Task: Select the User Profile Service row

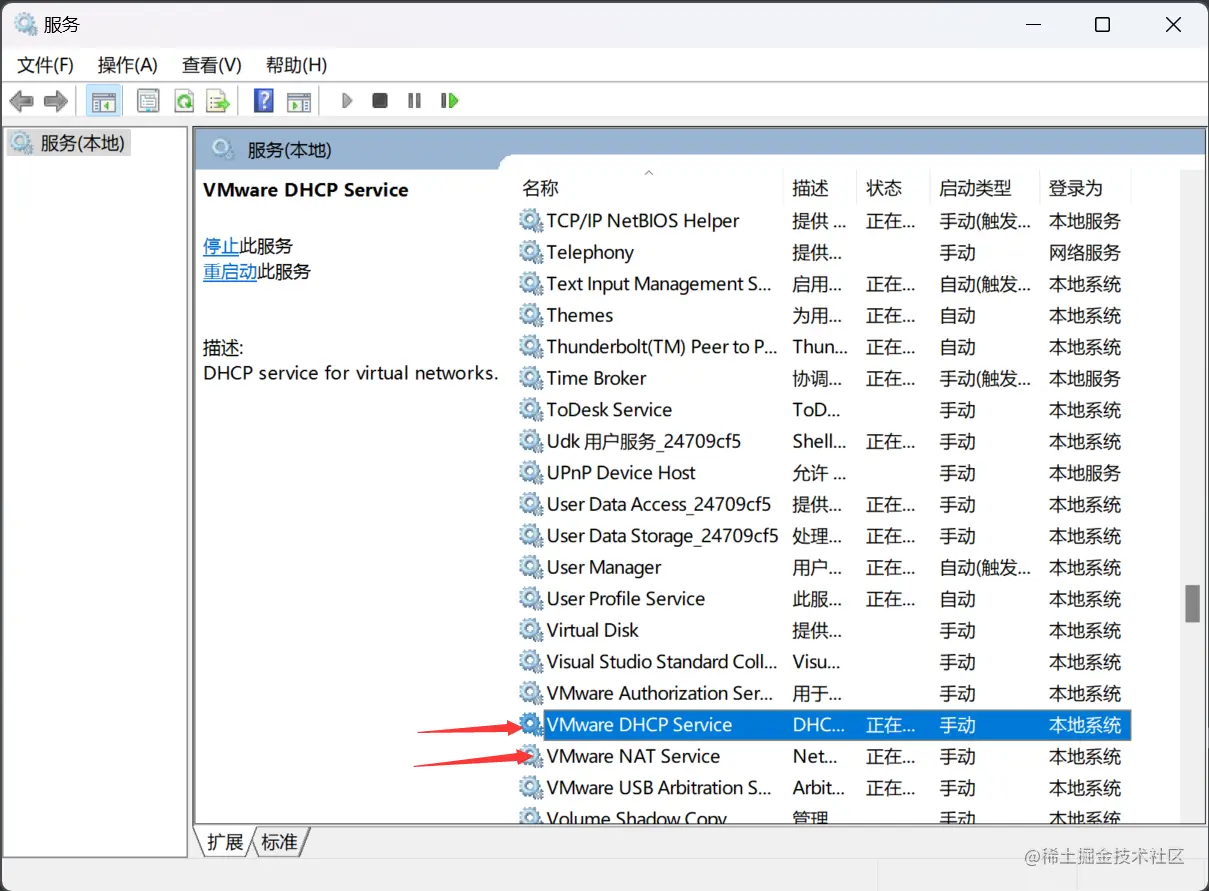Action: (824, 599)
